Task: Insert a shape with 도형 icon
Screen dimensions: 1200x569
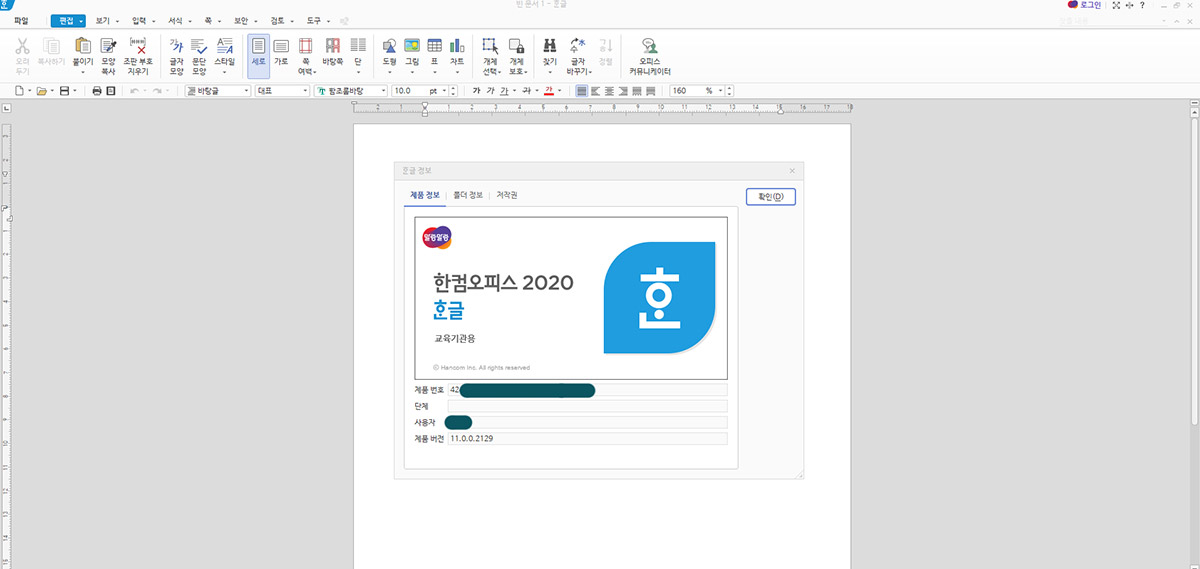Action: (x=390, y=45)
